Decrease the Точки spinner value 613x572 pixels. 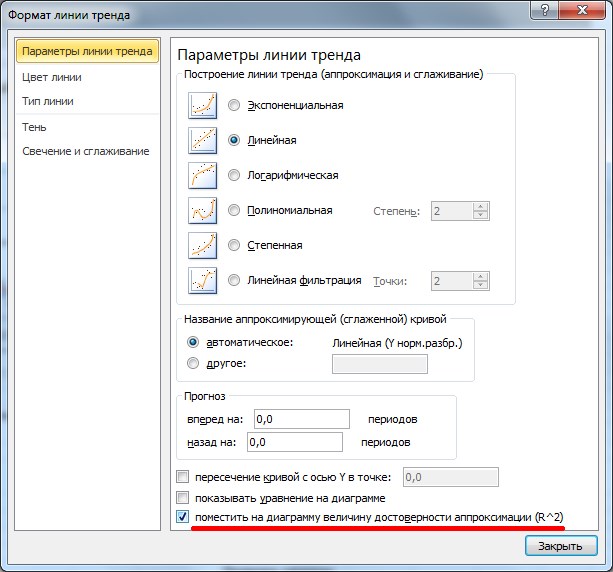pyautogui.click(x=480, y=285)
